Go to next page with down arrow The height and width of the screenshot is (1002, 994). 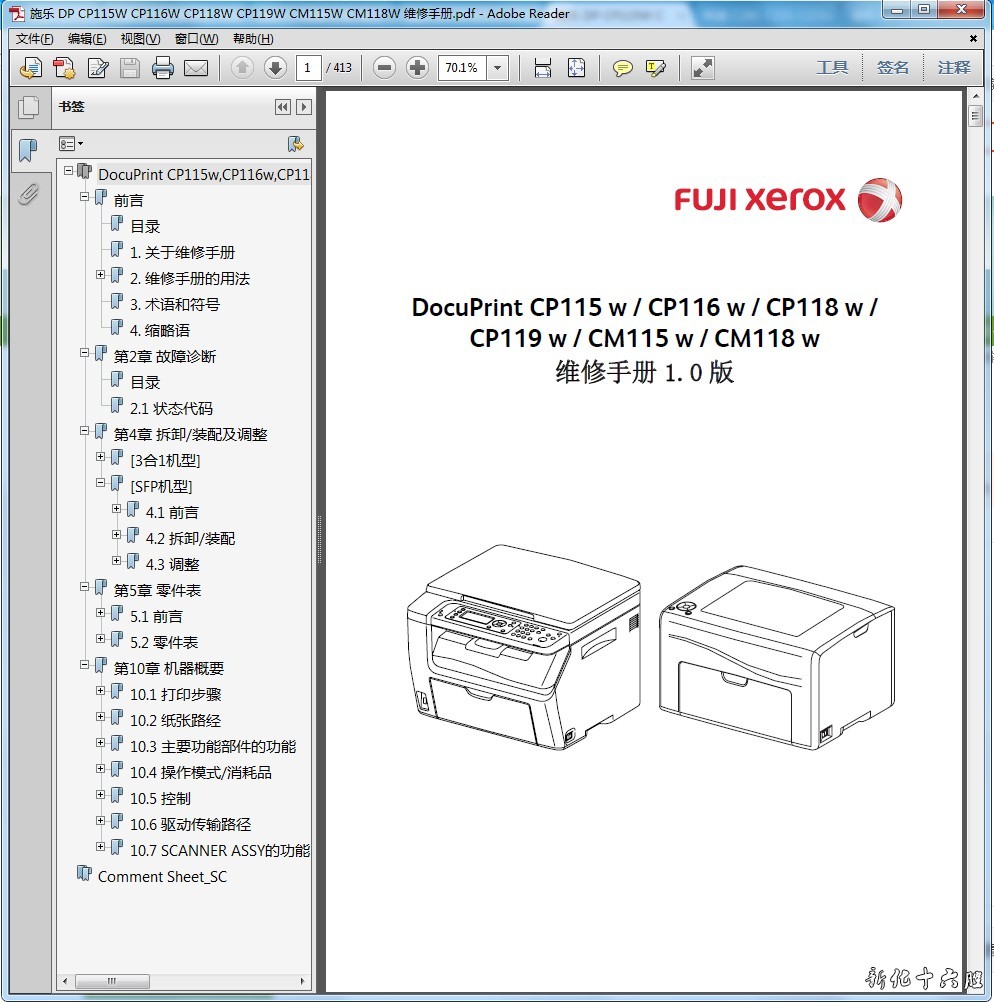[x=275, y=68]
